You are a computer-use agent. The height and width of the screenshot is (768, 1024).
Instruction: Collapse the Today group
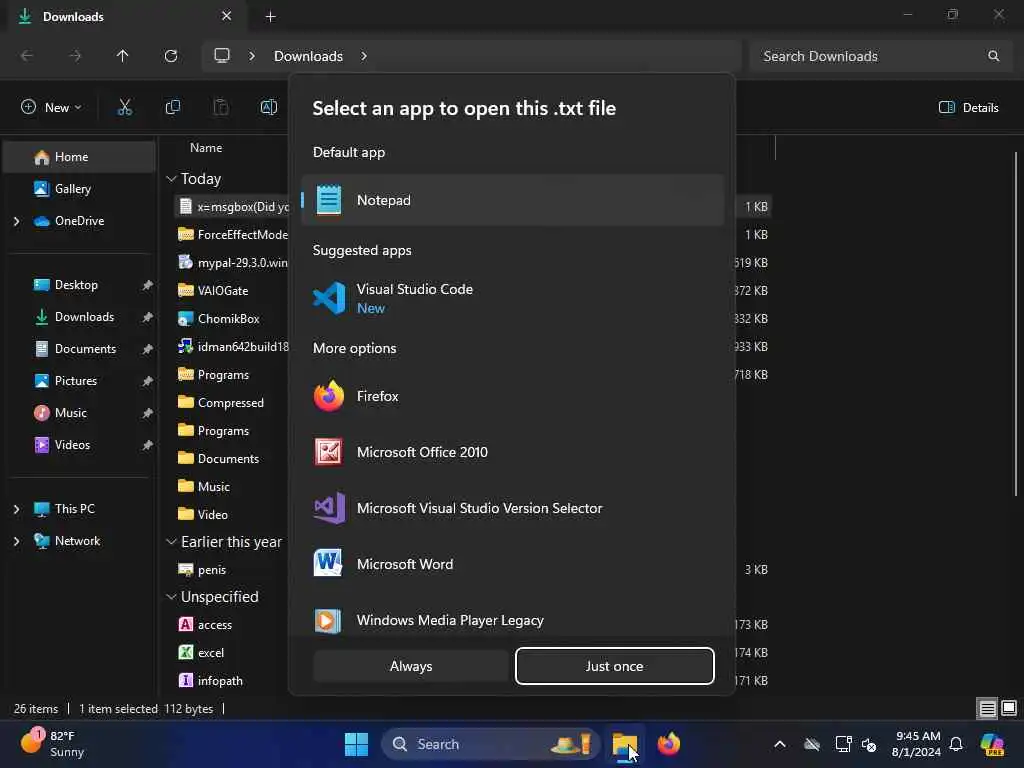(171, 178)
